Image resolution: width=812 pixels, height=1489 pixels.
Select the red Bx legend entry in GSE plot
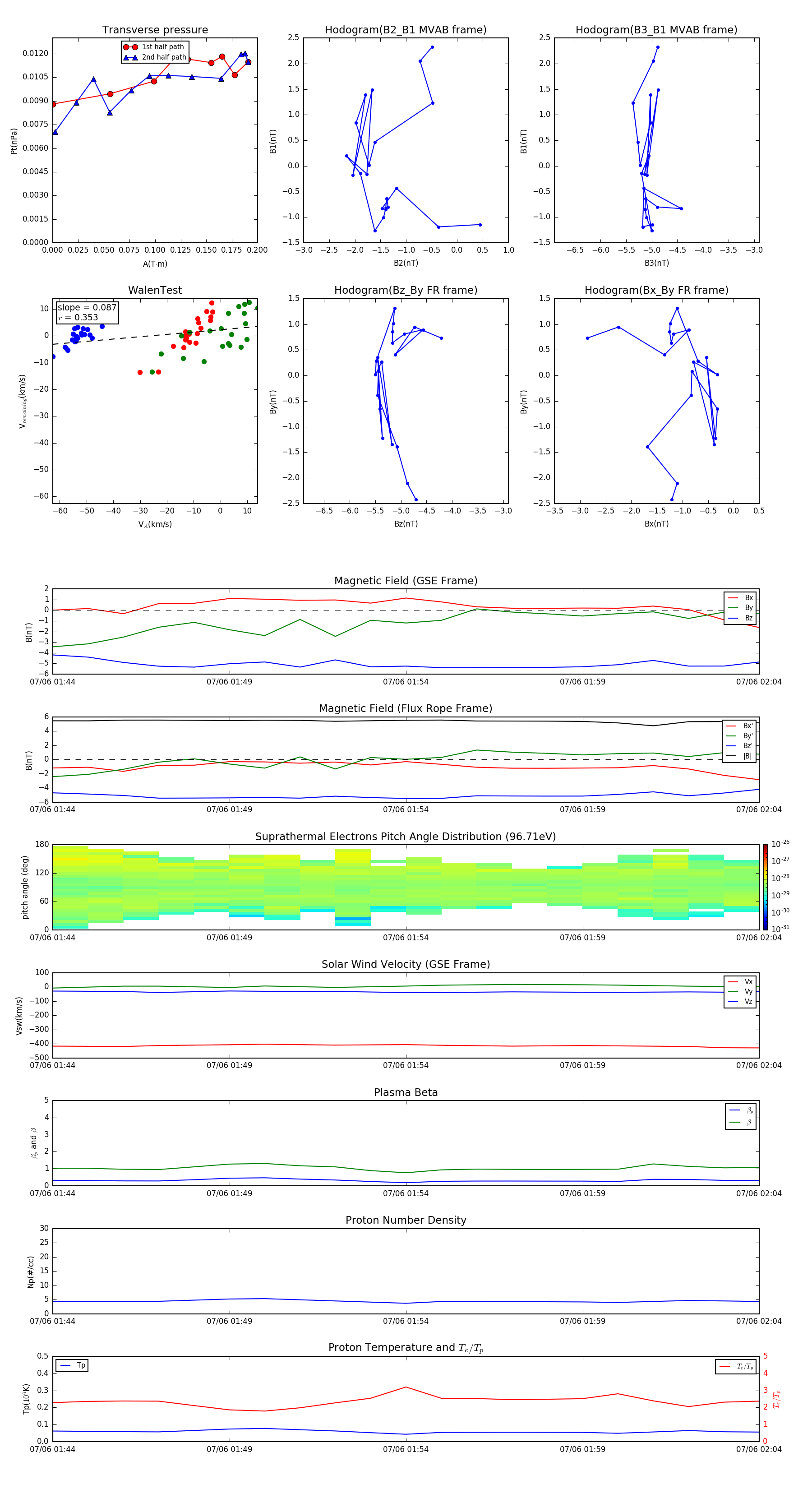[x=740, y=598]
